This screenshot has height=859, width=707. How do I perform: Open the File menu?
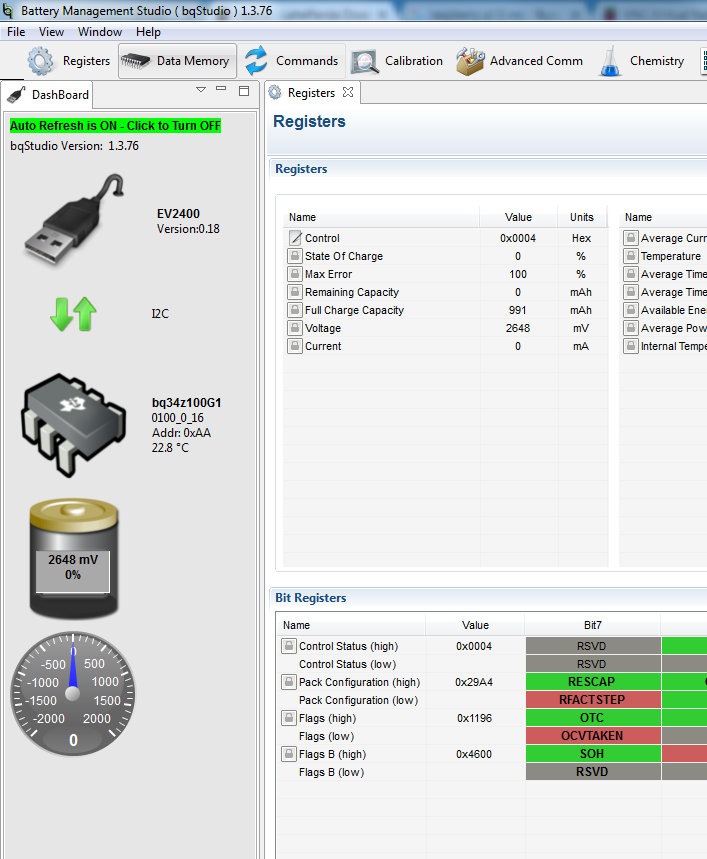pyautogui.click(x=16, y=32)
